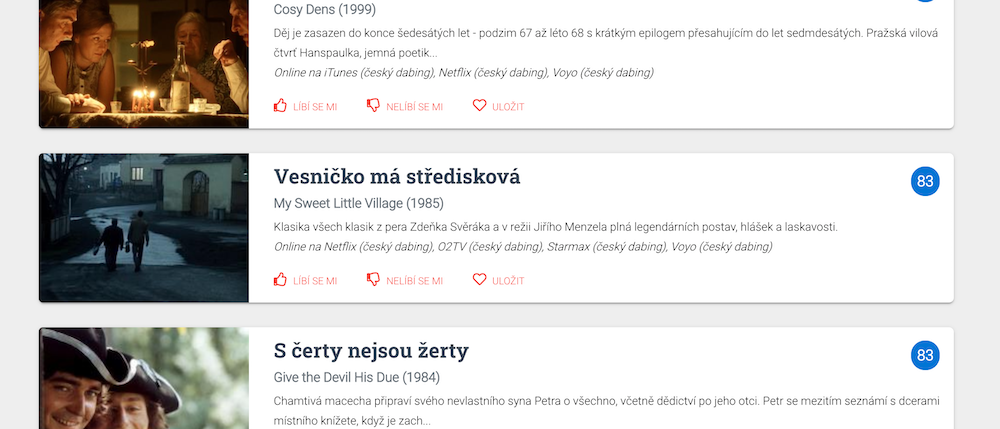The height and width of the screenshot is (429, 1000).
Task: Save Vesničko má středisková with heart icon
Action: pyautogui.click(x=480, y=280)
